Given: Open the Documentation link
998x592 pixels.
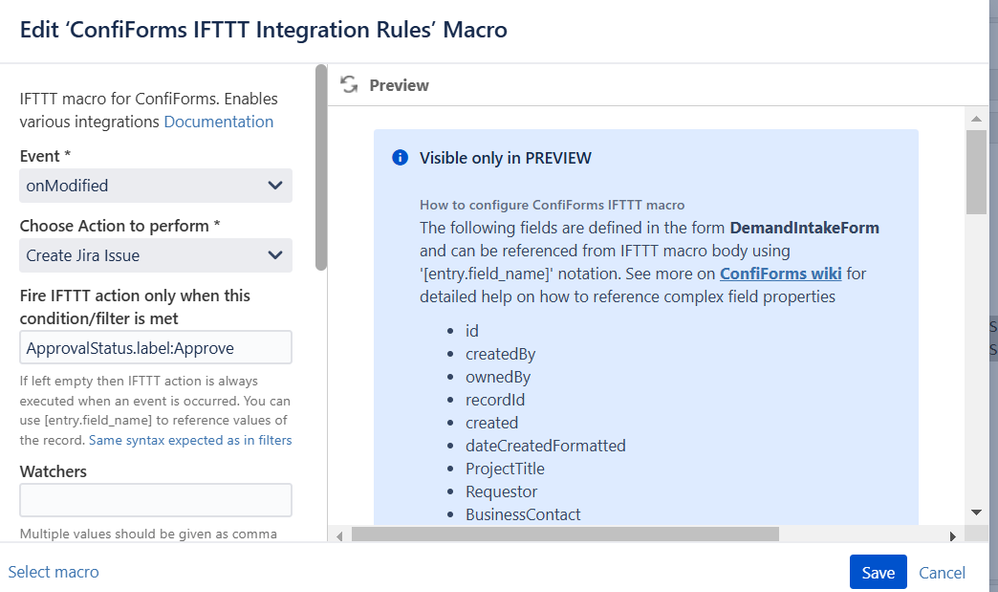Looking at the screenshot, I should coord(218,121).
